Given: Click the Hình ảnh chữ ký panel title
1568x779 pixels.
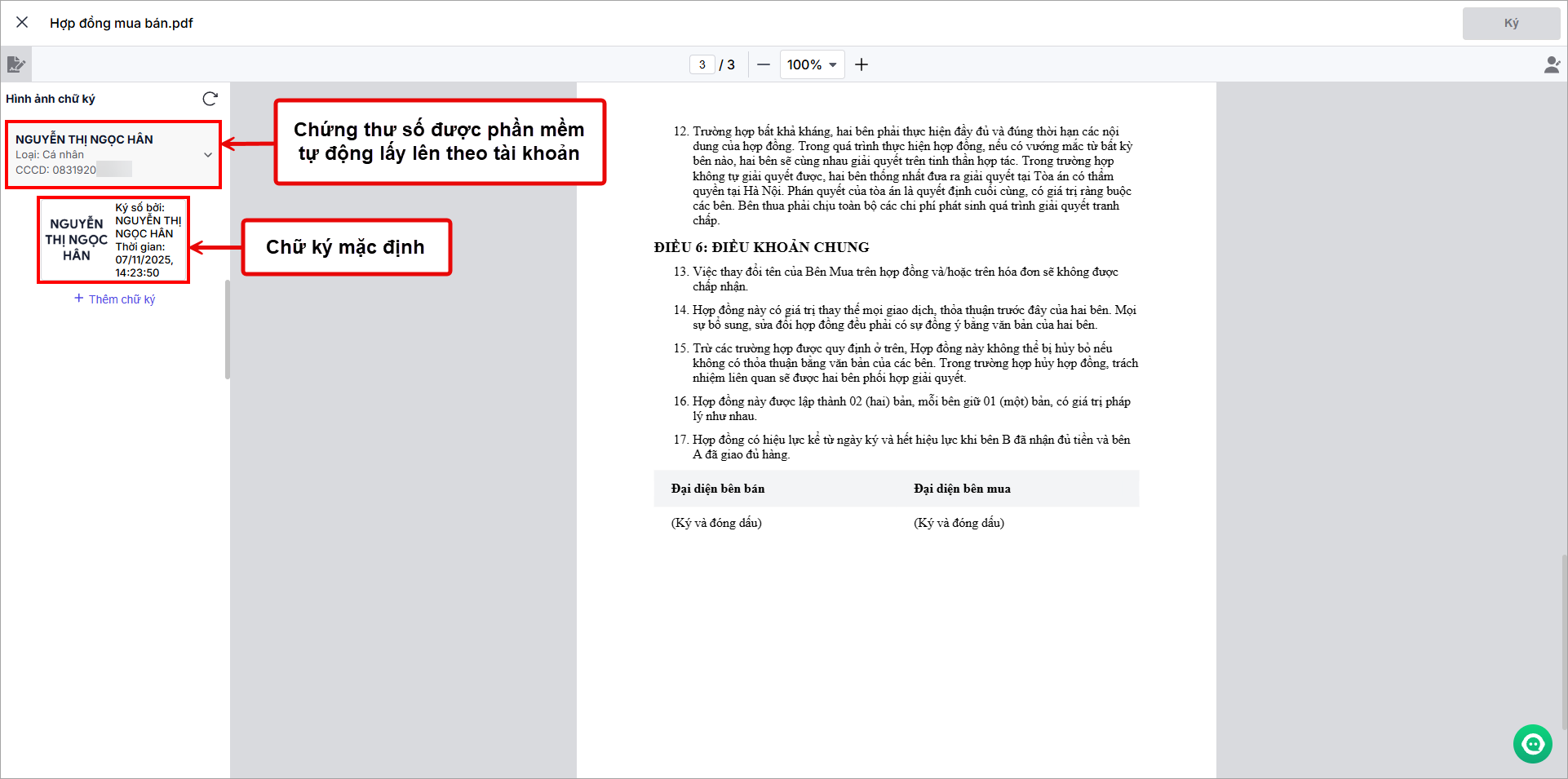Looking at the screenshot, I should (51, 99).
